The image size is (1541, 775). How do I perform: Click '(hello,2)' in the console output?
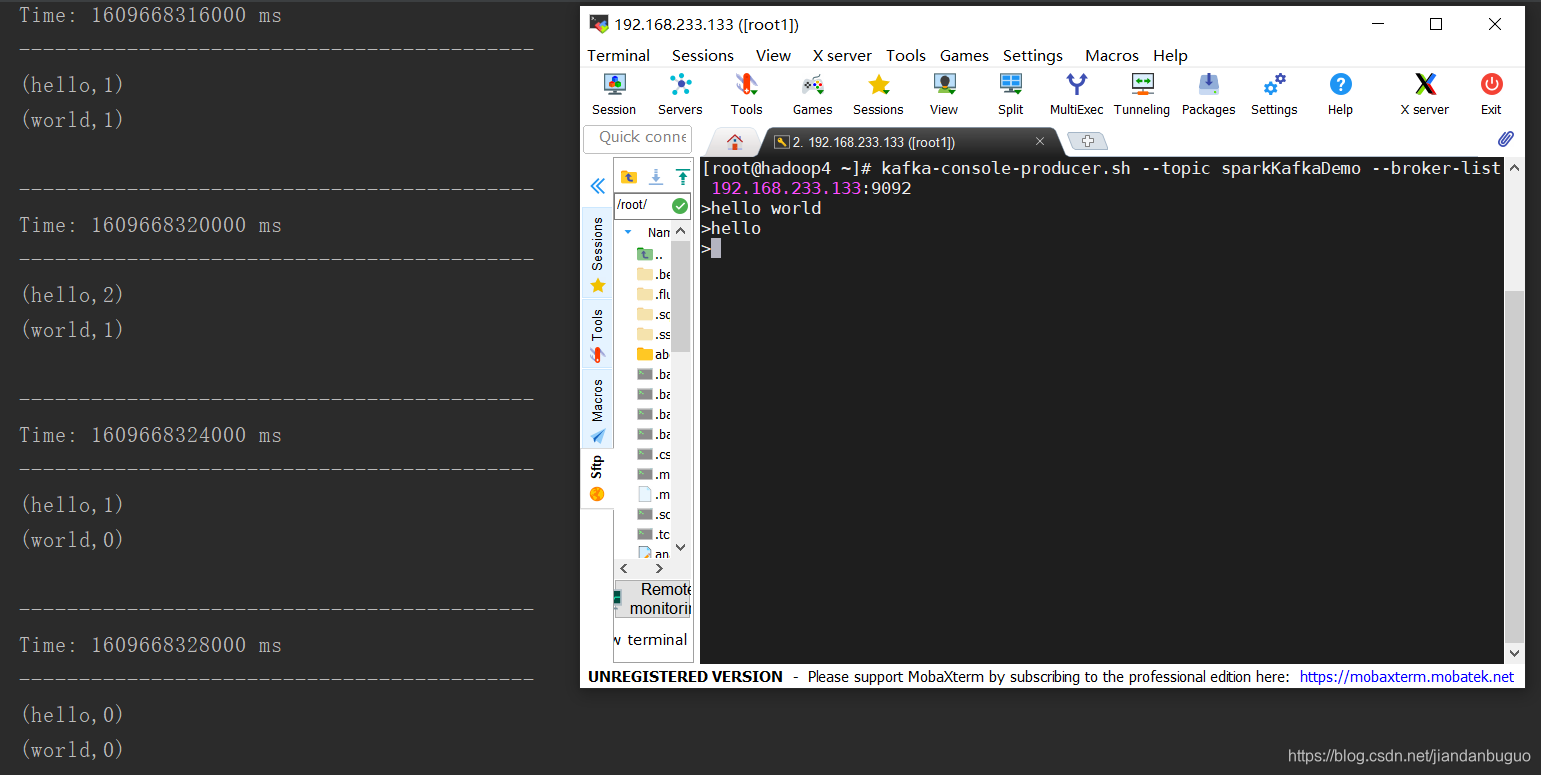pos(72,295)
